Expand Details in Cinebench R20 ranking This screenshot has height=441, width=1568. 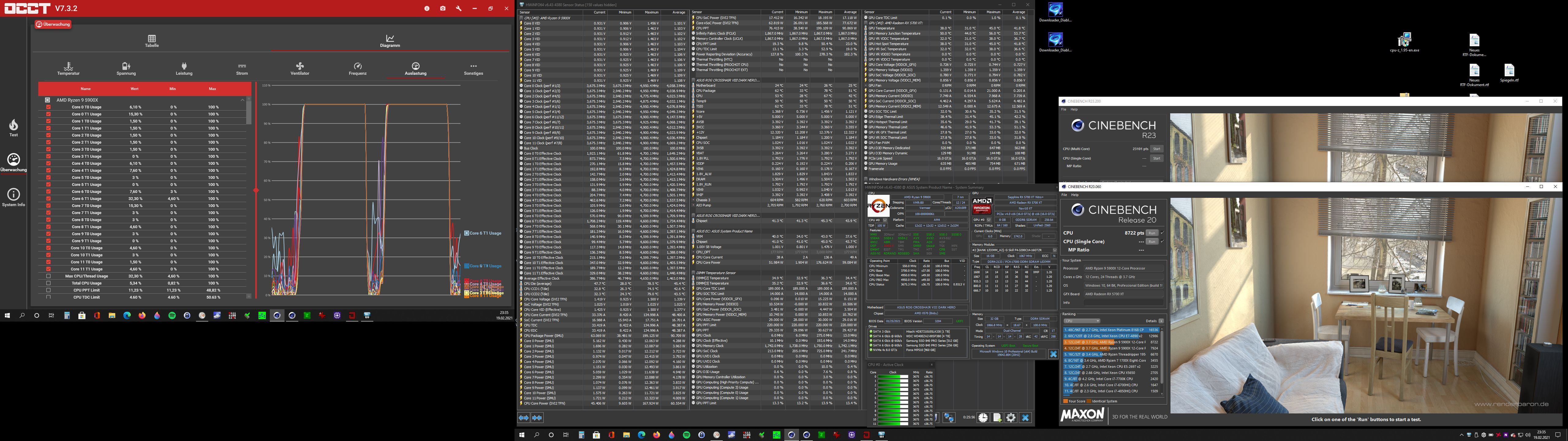coord(1161,321)
